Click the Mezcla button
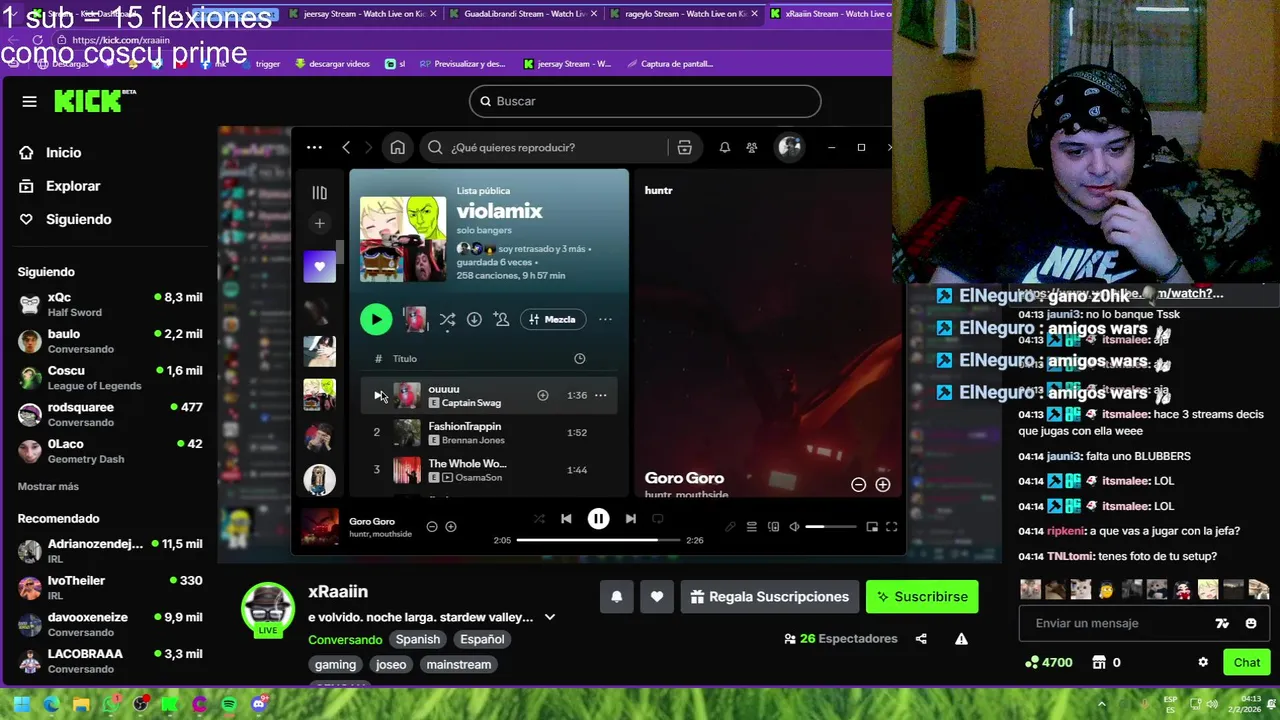 click(553, 319)
